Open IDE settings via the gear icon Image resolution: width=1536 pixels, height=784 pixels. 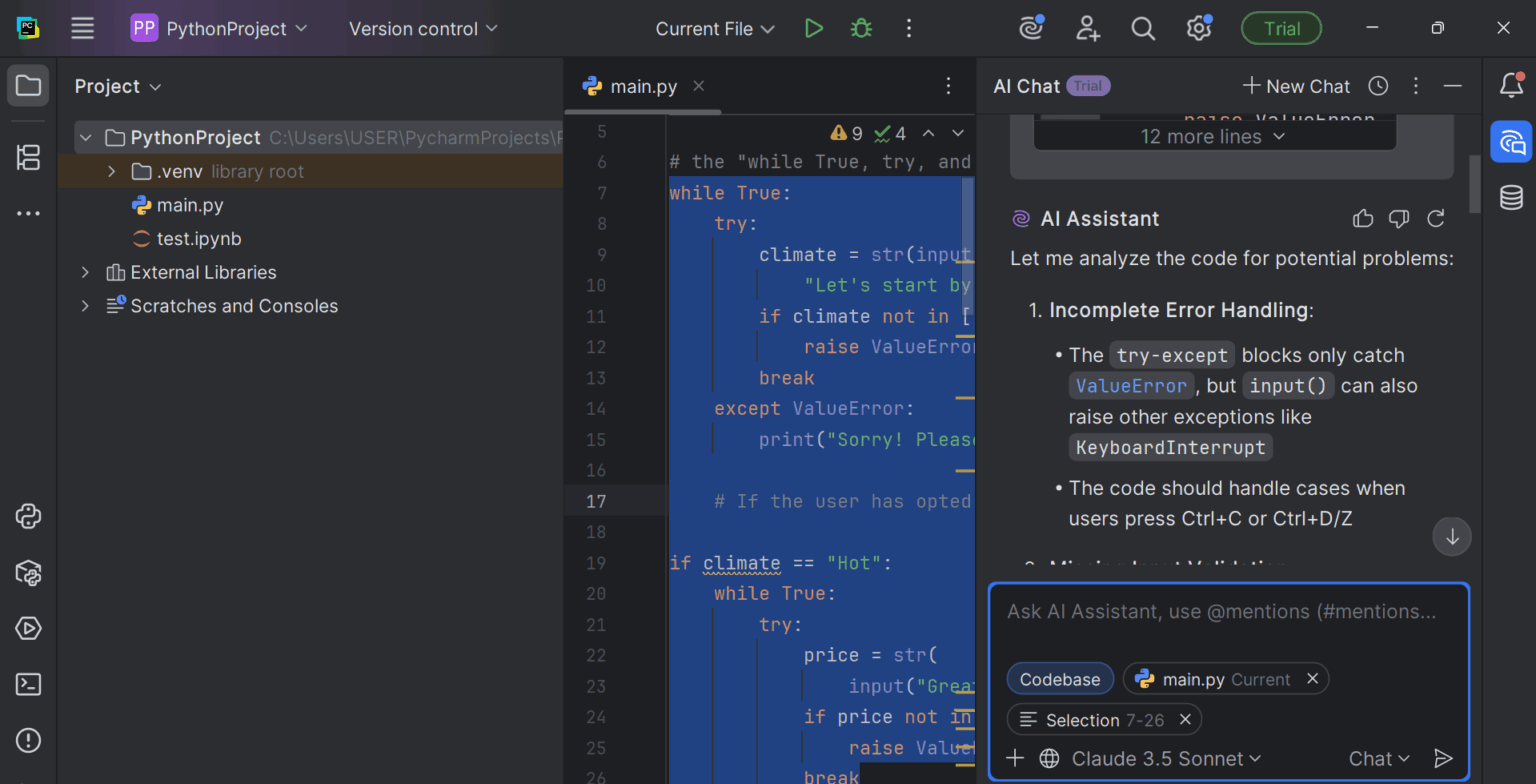pyautogui.click(x=1198, y=28)
